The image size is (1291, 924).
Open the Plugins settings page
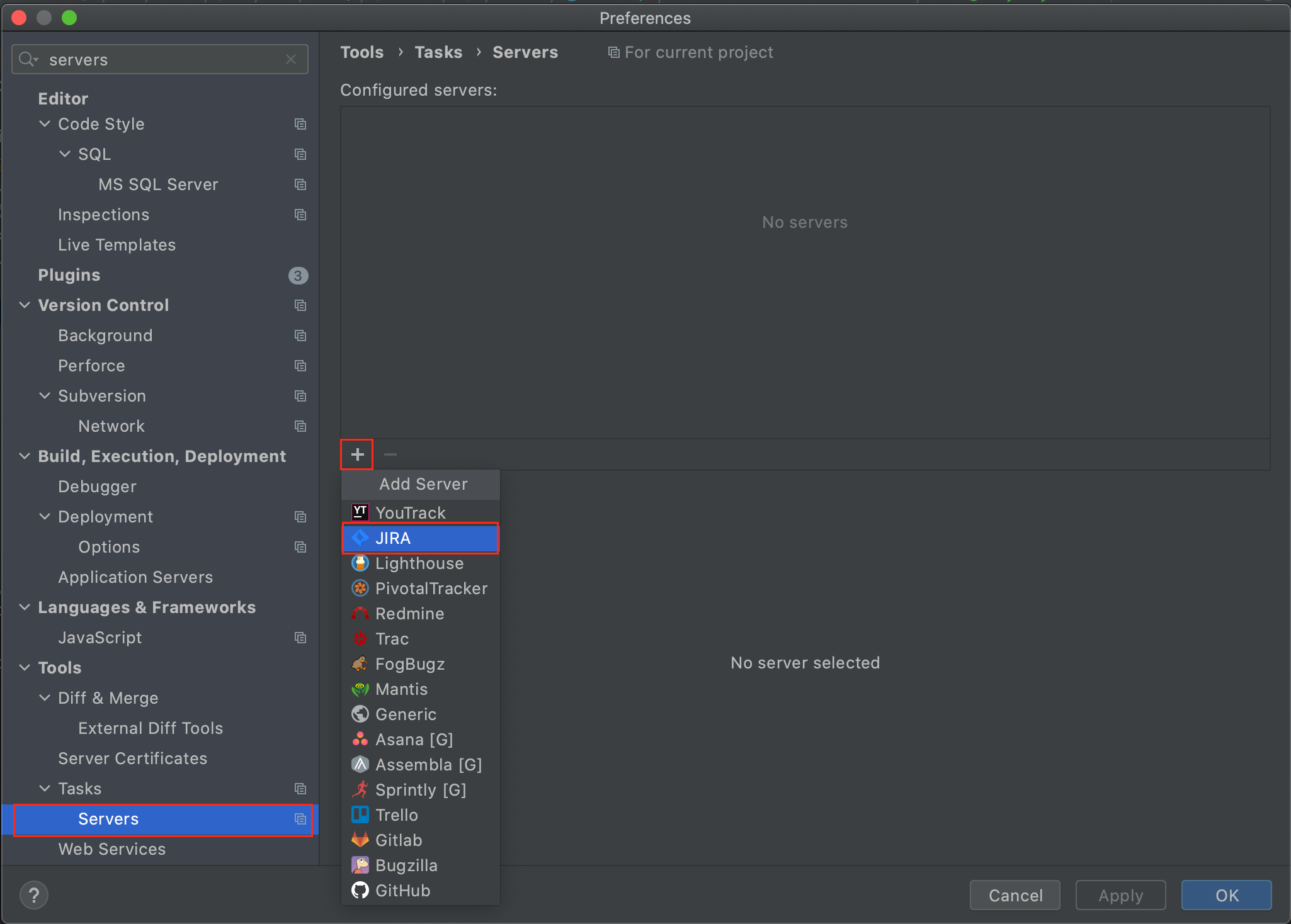point(69,275)
